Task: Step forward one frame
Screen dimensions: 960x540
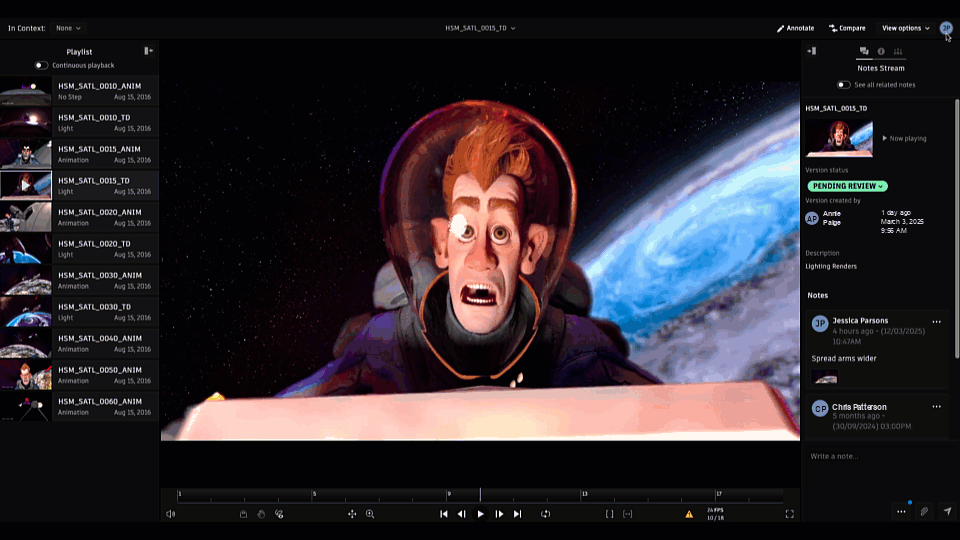Action: click(x=500, y=514)
